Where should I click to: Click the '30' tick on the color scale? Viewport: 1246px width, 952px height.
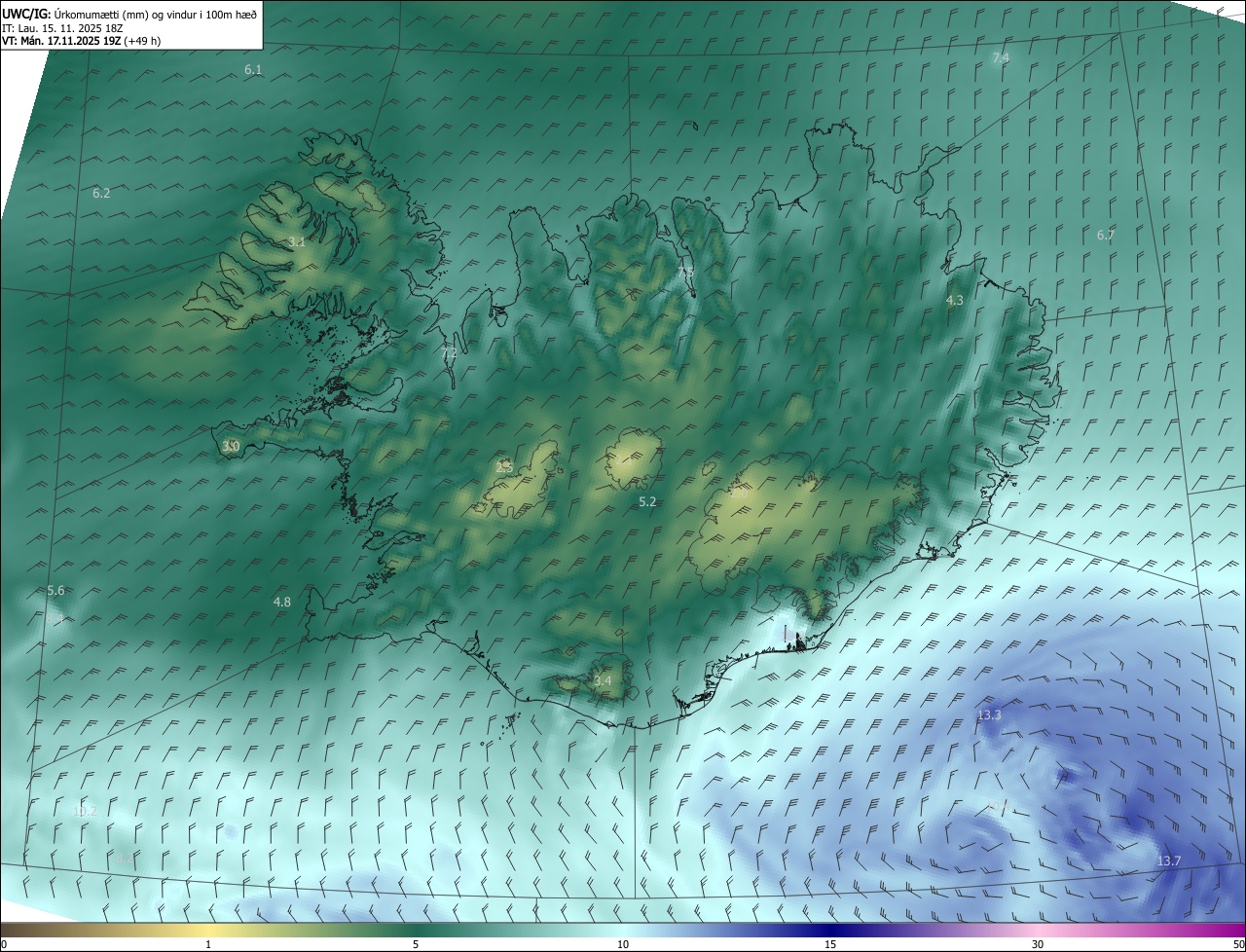(x=1038, y=945)
